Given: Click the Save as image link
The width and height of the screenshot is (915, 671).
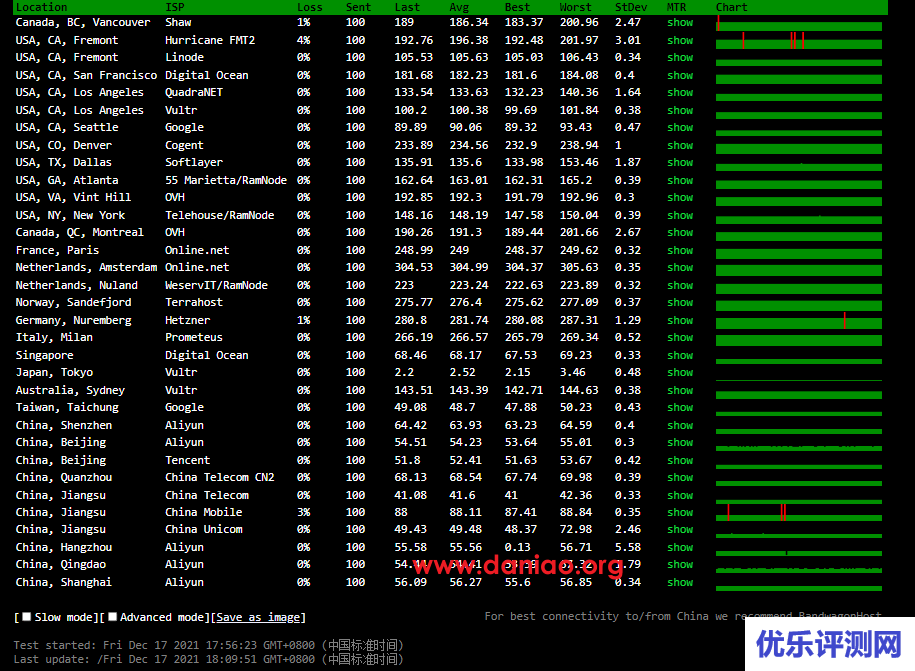Looking at the screenshot, I should pyautogui.click(x=259, y=617).
